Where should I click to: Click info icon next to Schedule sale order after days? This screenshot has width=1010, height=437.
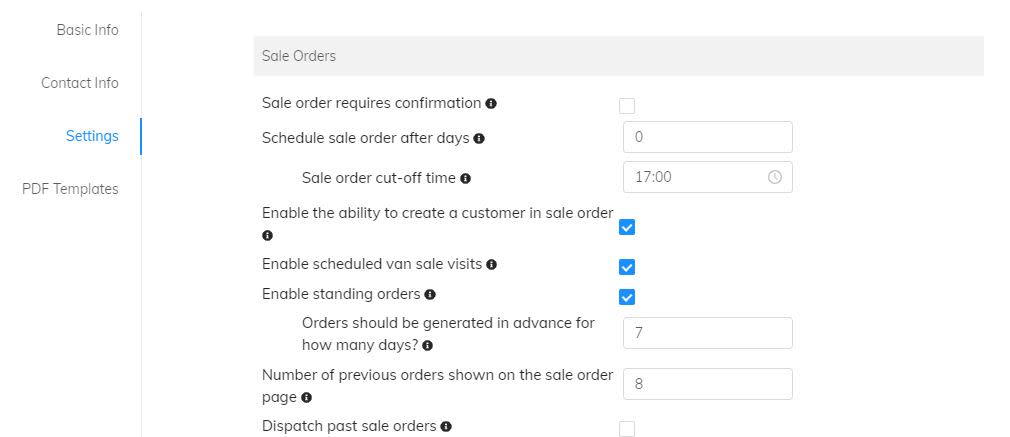(x=479, y=139)
